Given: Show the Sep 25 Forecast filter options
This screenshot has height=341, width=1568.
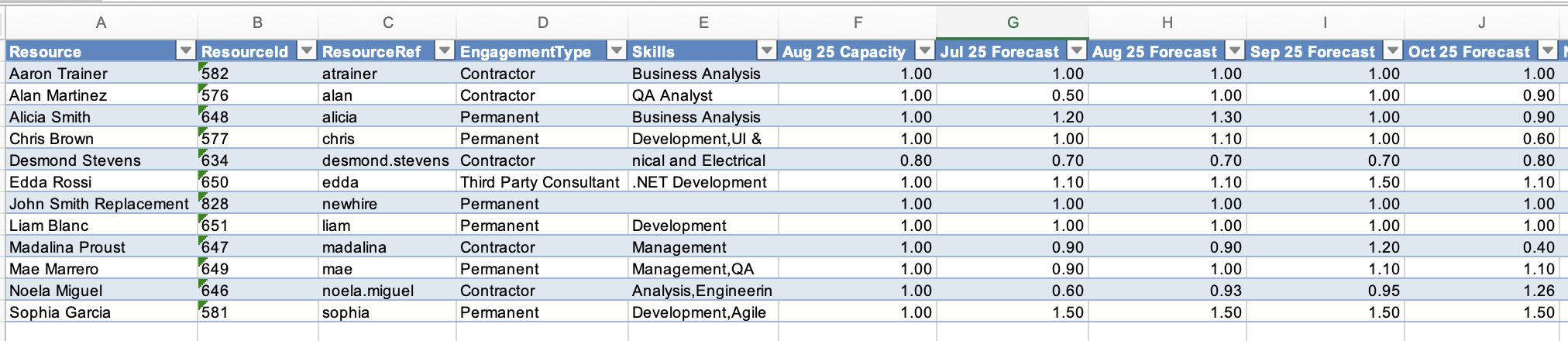Looking at the screenshot, I should (x=1392, y=51).
